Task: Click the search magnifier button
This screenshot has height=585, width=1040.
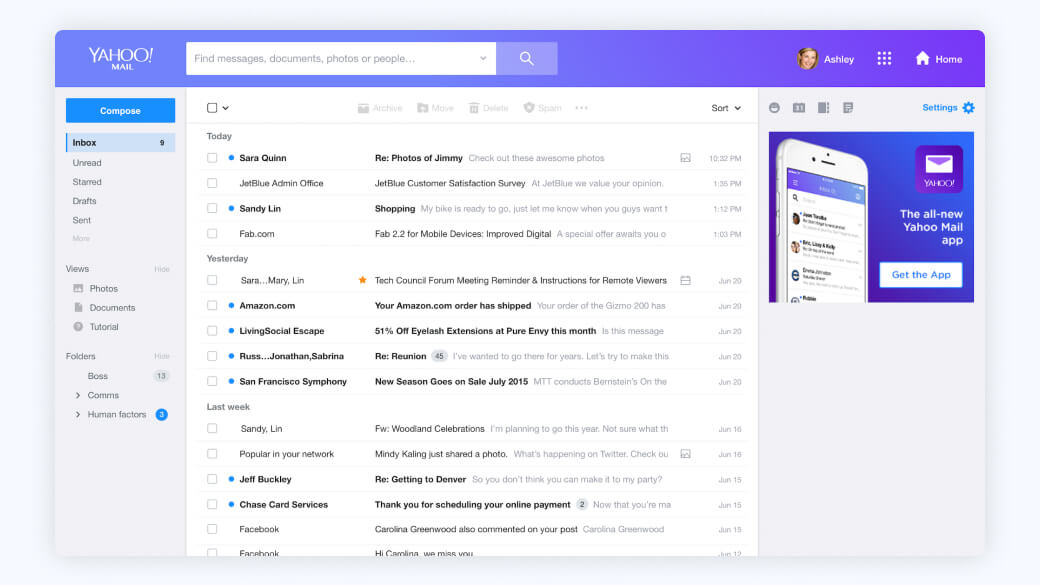Action: point(527,58)
